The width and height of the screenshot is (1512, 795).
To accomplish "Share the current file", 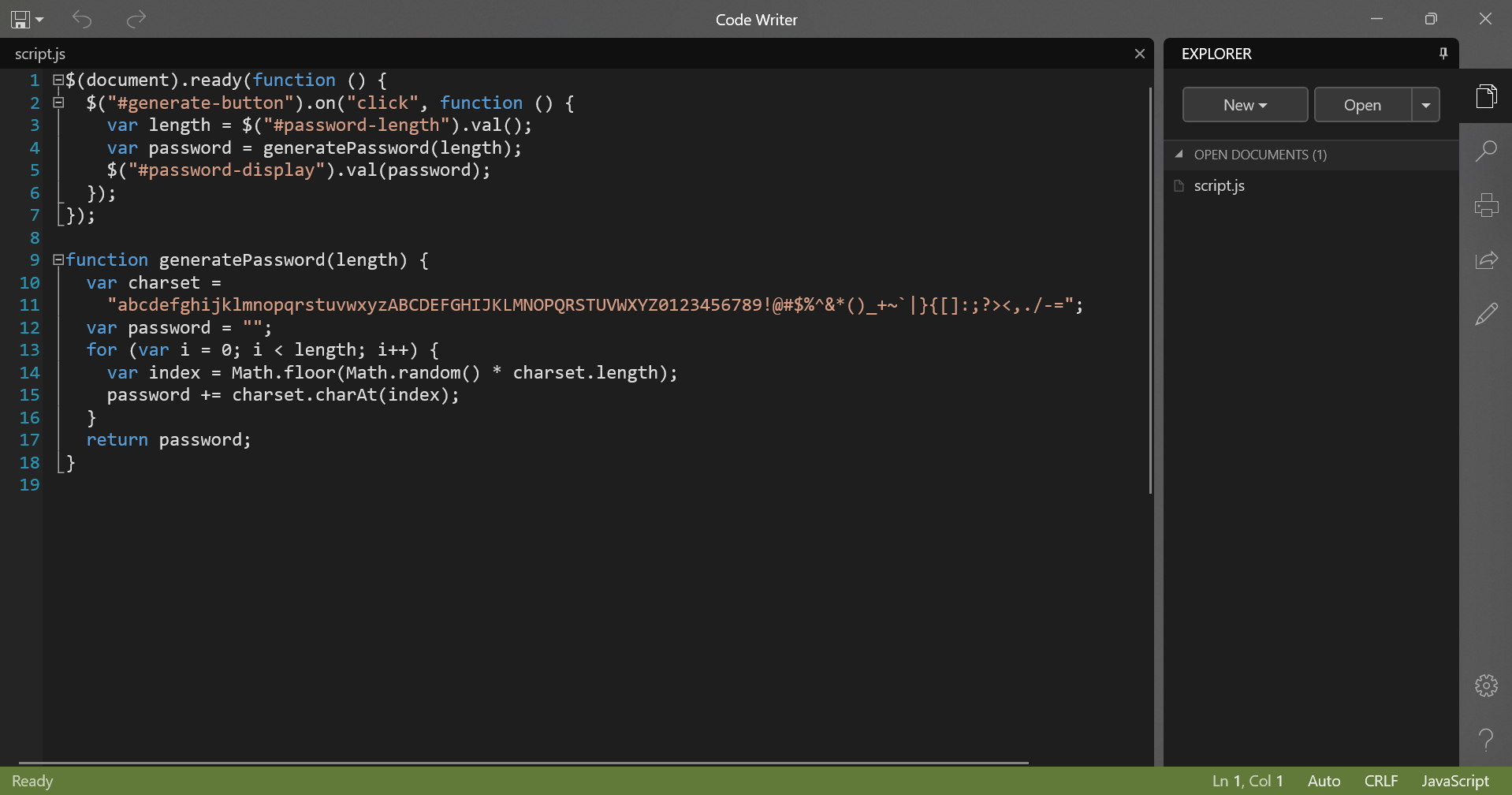I will (1487, 259).
